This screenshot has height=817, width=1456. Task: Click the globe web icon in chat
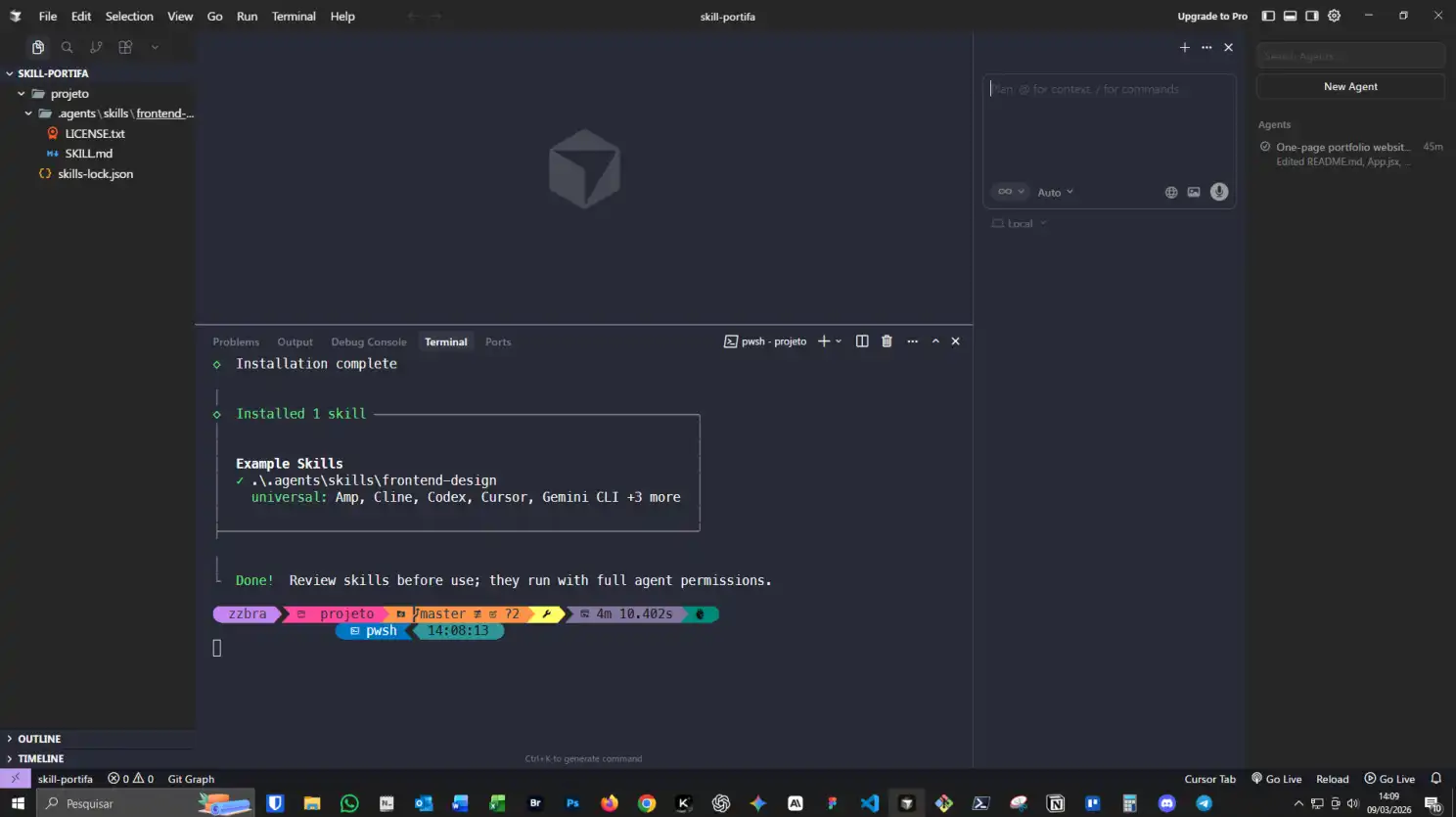pyautogui.click(x=1171, y=193)
